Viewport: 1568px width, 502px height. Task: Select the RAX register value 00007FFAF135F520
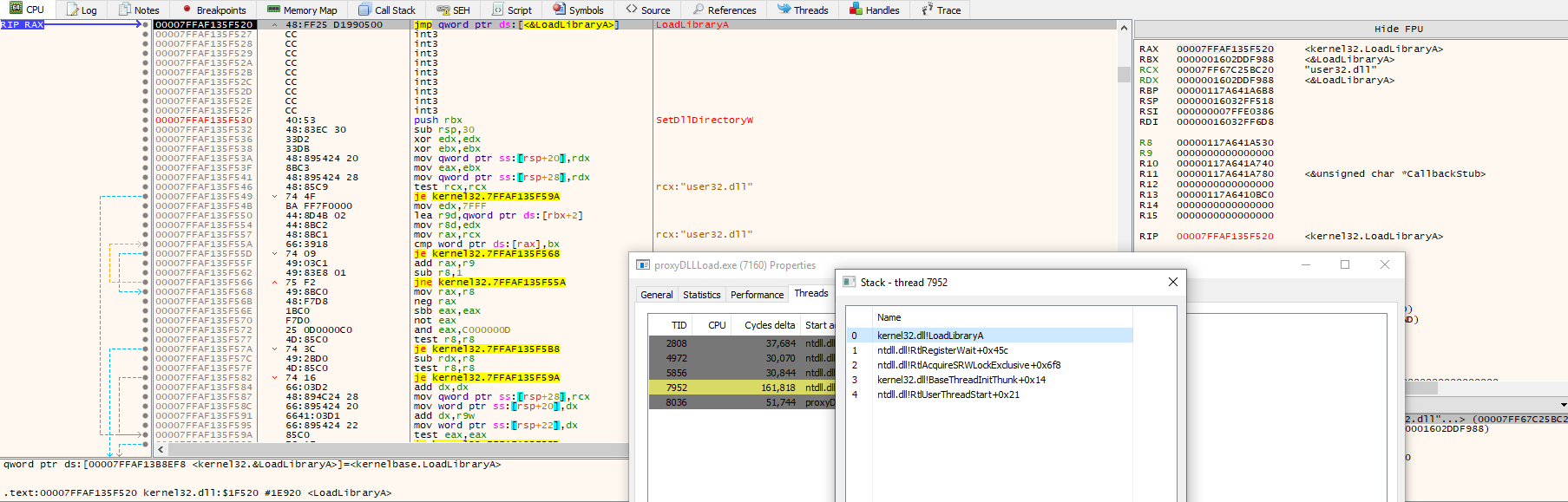[1225, 49]
